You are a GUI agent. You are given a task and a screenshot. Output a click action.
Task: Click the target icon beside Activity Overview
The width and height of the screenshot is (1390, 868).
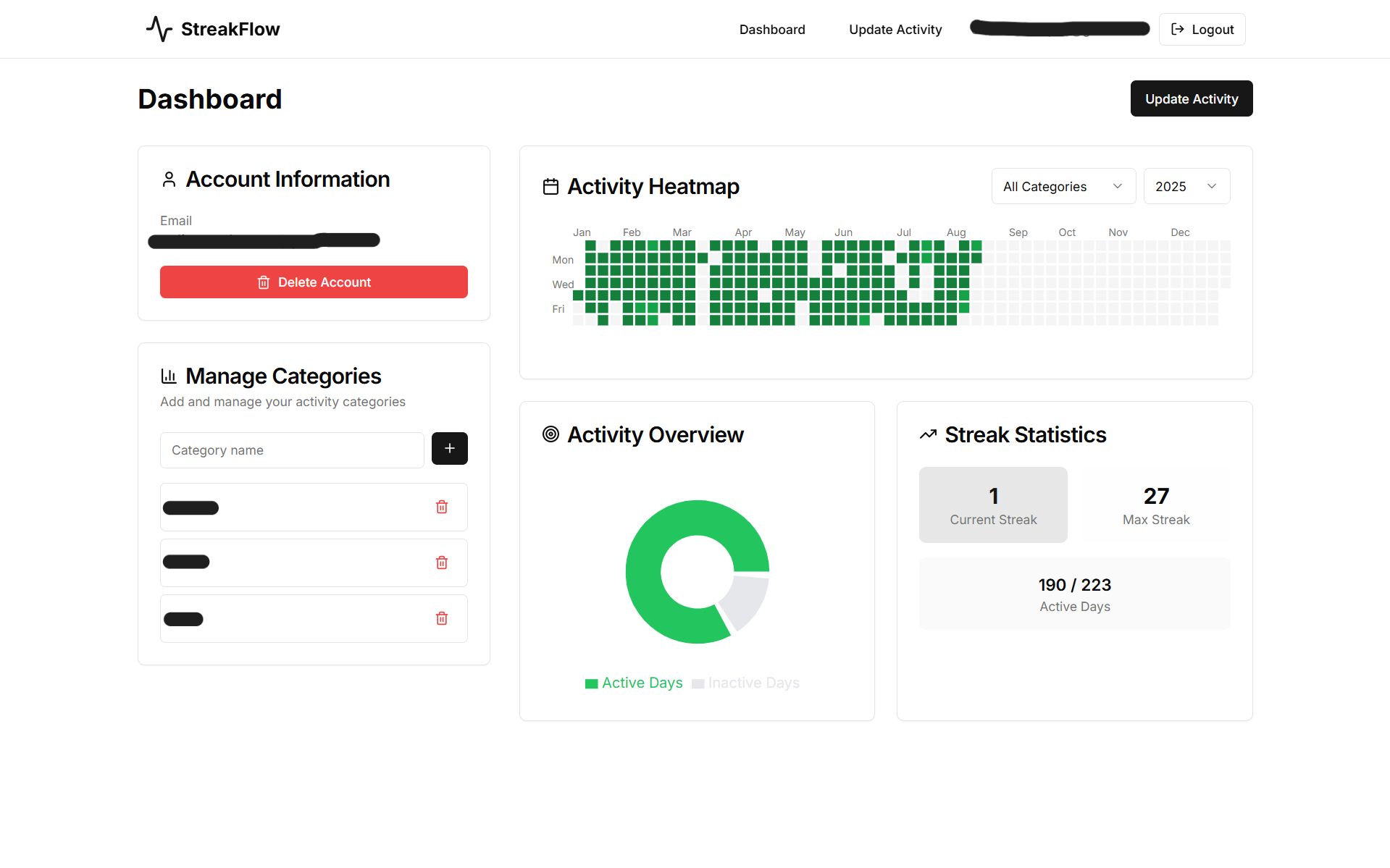(x=550, y=434)
